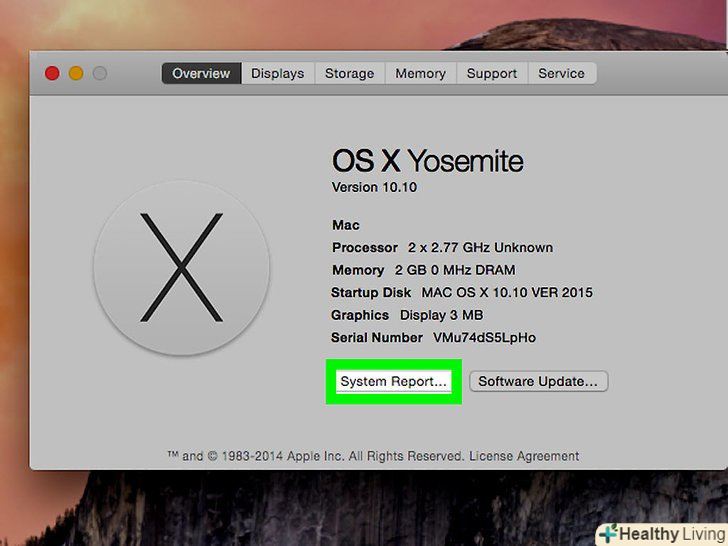
Task: Select the serial number VMu74dS5LpHo
Action: pos(484,338)
